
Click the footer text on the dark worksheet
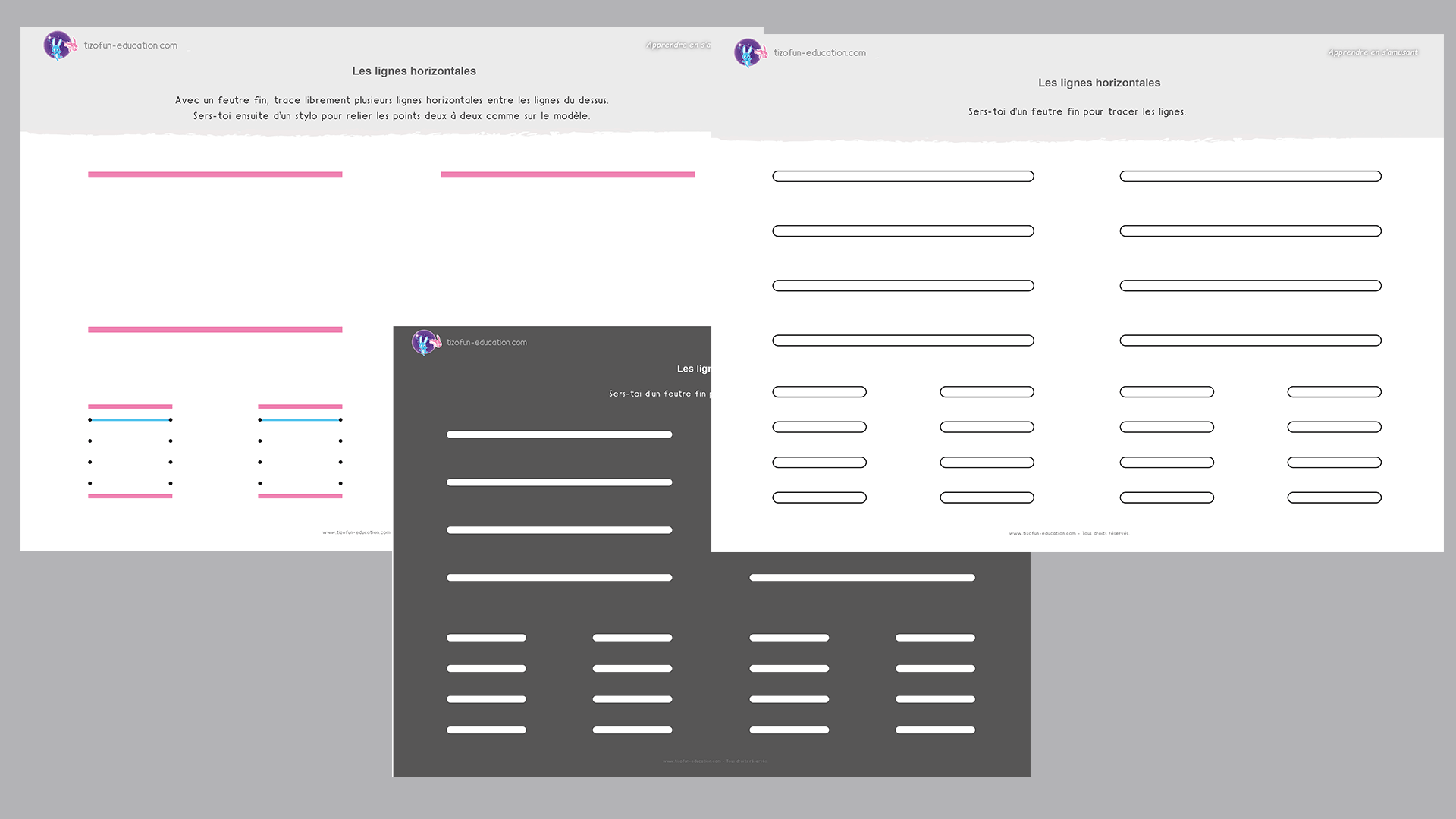pyautogui.click(x=714, y=761)
